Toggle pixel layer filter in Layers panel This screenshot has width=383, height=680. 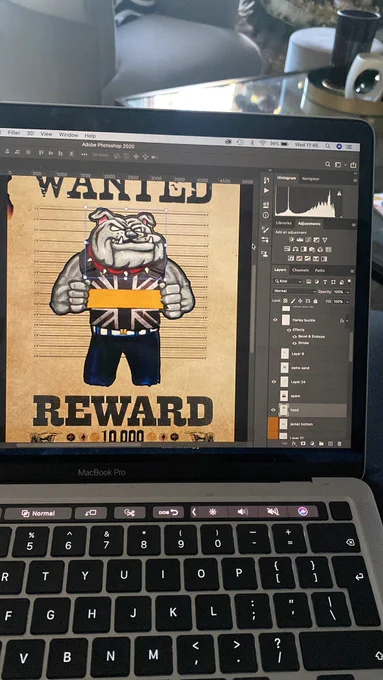[x=308, y=282]
